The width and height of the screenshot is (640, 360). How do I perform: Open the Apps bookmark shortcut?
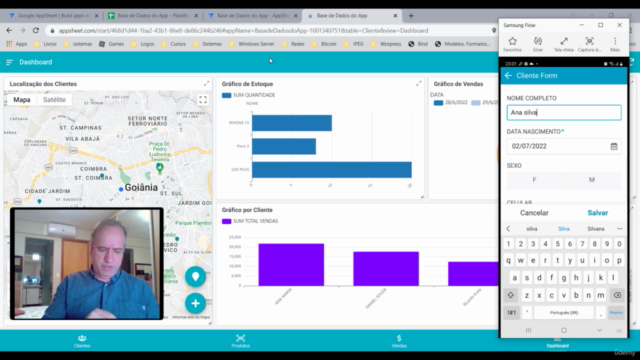click(x=17, y=44)
